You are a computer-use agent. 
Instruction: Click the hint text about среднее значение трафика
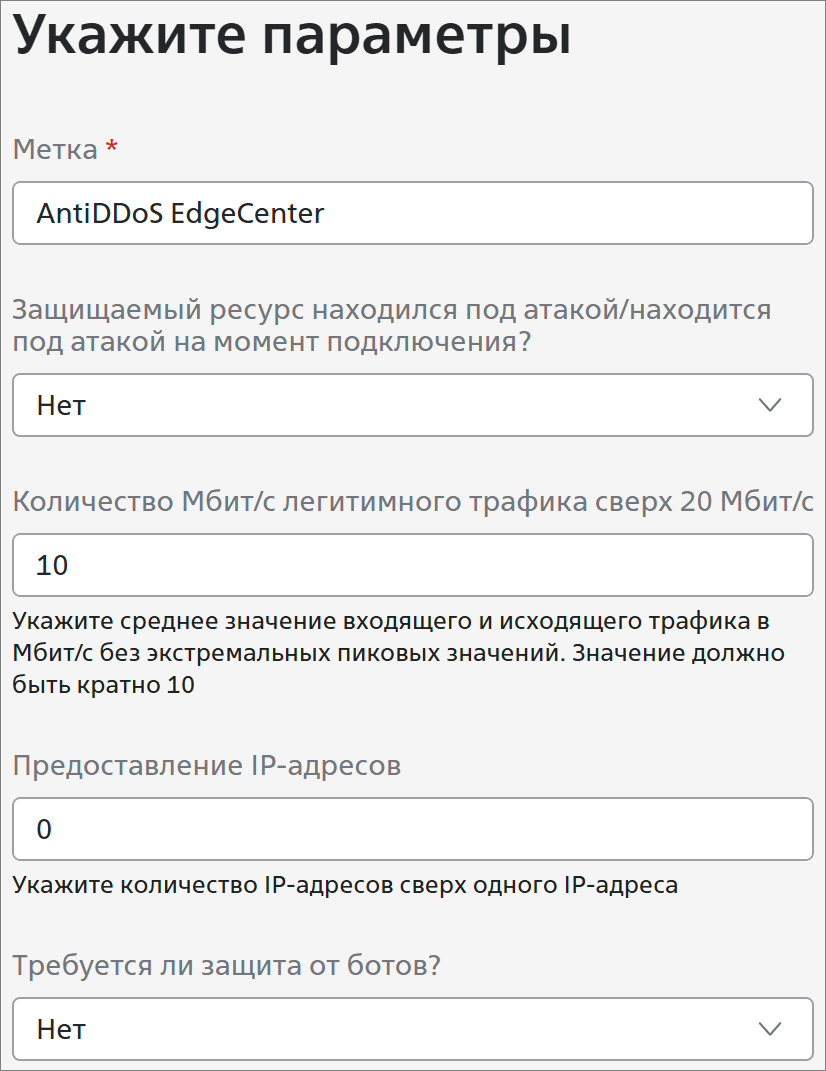(398, 653)
